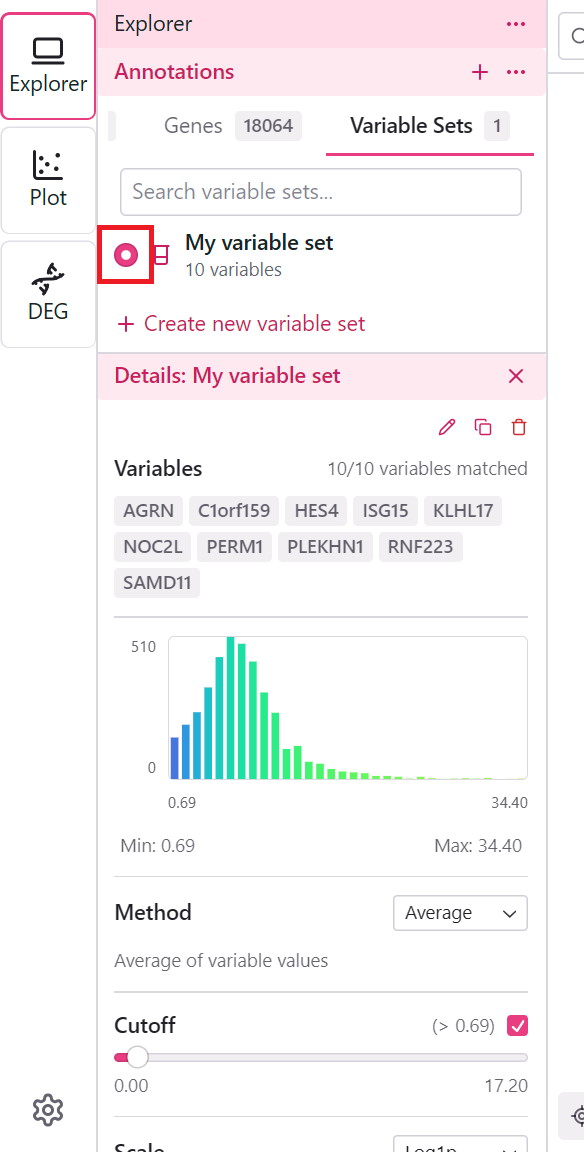Open the Plot panel

pyautogui.click(x=47, y=180)
